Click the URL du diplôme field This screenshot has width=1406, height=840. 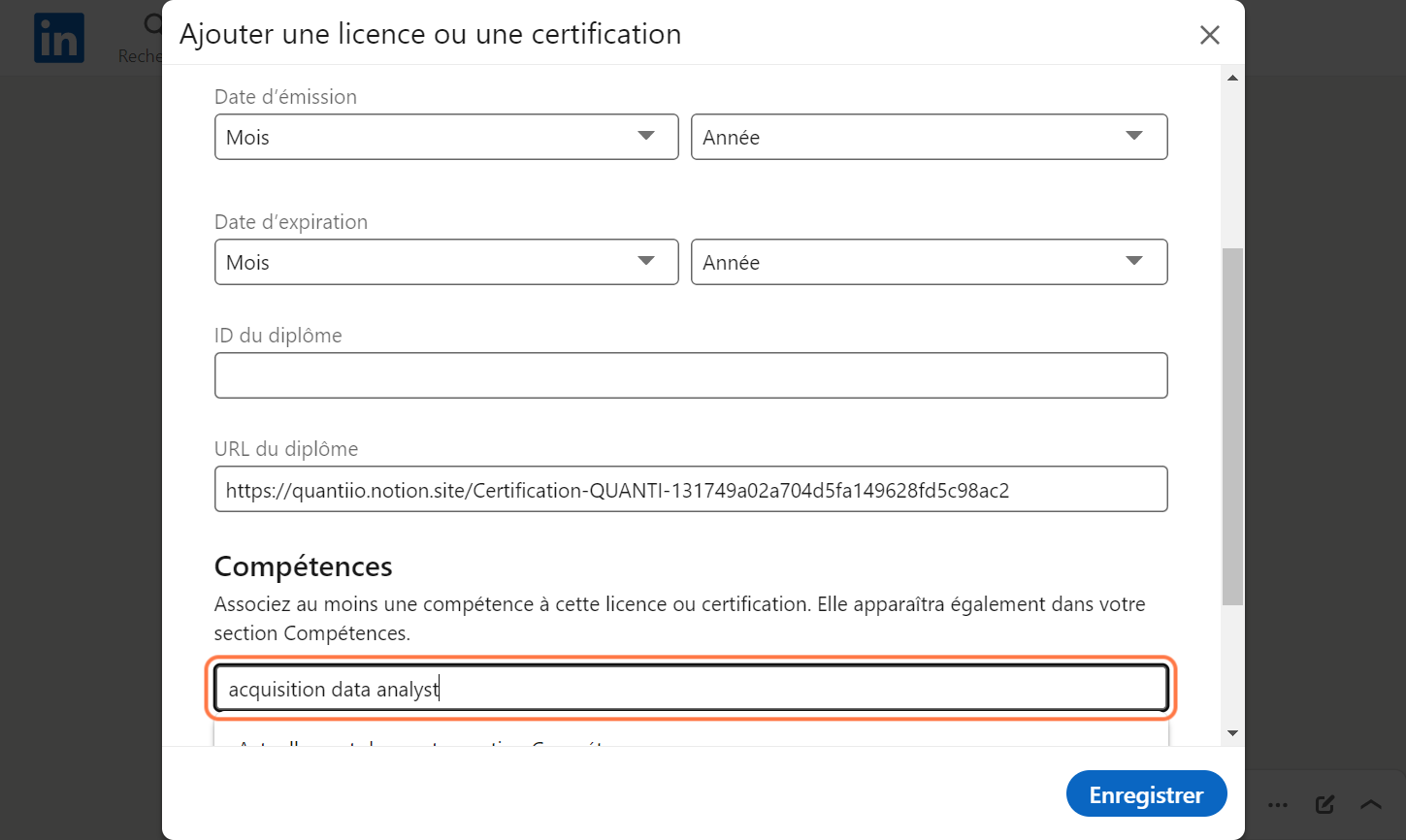pyautogui.click(x=691, y=489)
